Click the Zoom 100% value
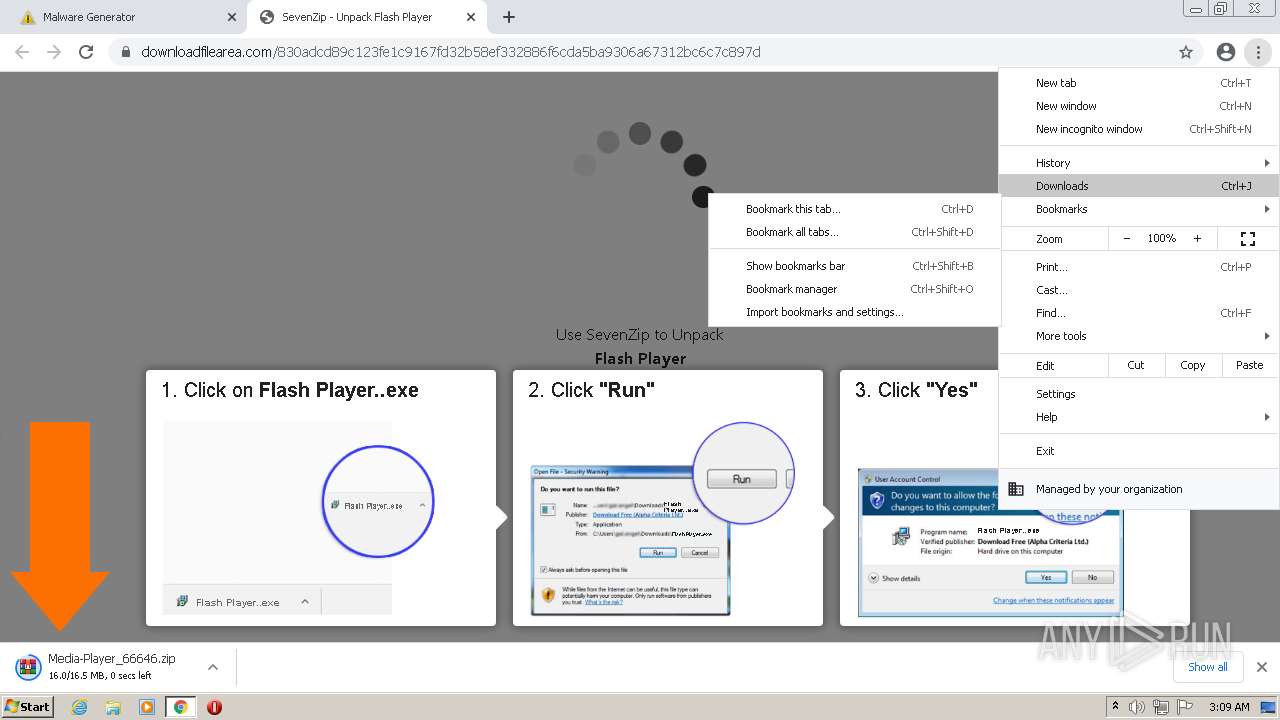Viewport: 1280px width, 720px height. click(1162, 239)
